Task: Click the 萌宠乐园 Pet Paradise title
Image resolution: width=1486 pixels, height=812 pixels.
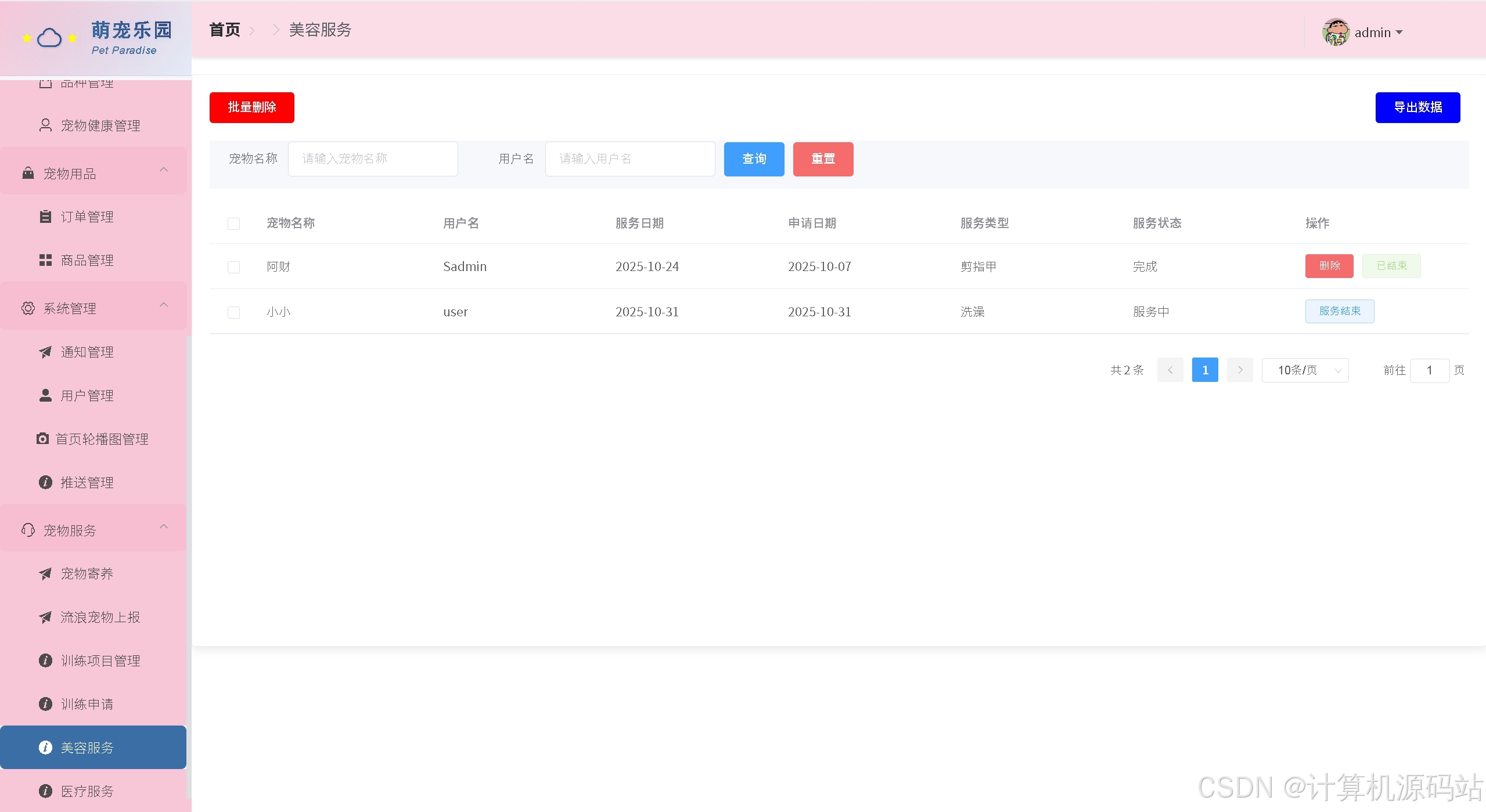Action: pyautogui.click(x=131, y=38)
